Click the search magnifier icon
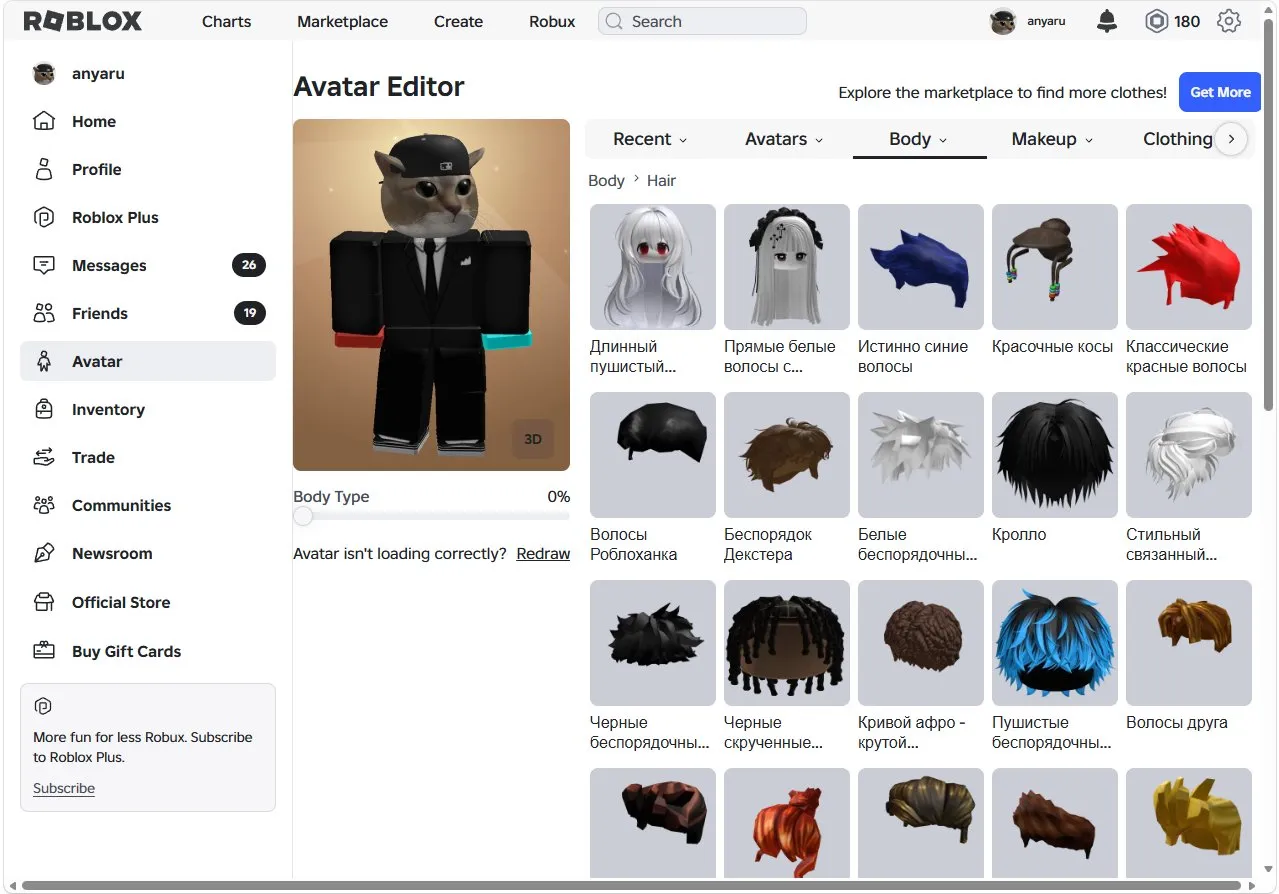The width and height of the screenshot is (1279, 894). tap(614, 21)
